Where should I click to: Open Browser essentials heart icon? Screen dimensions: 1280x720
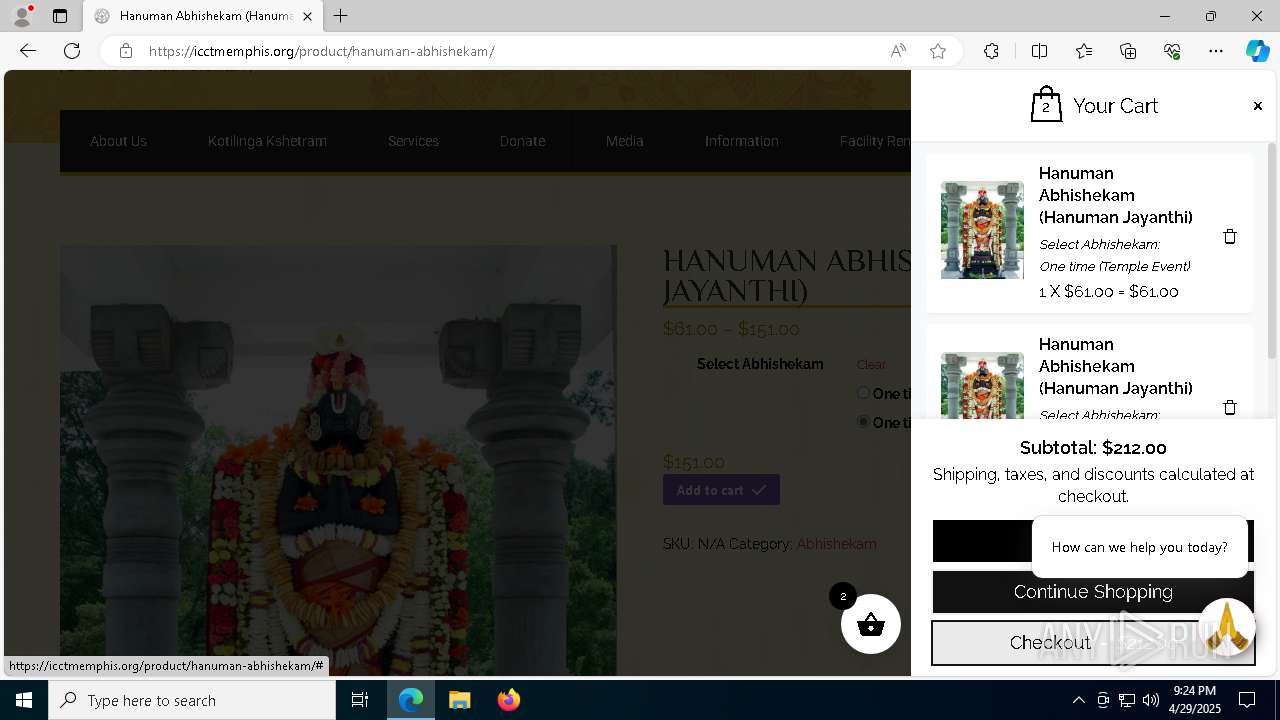(1172, 51)
